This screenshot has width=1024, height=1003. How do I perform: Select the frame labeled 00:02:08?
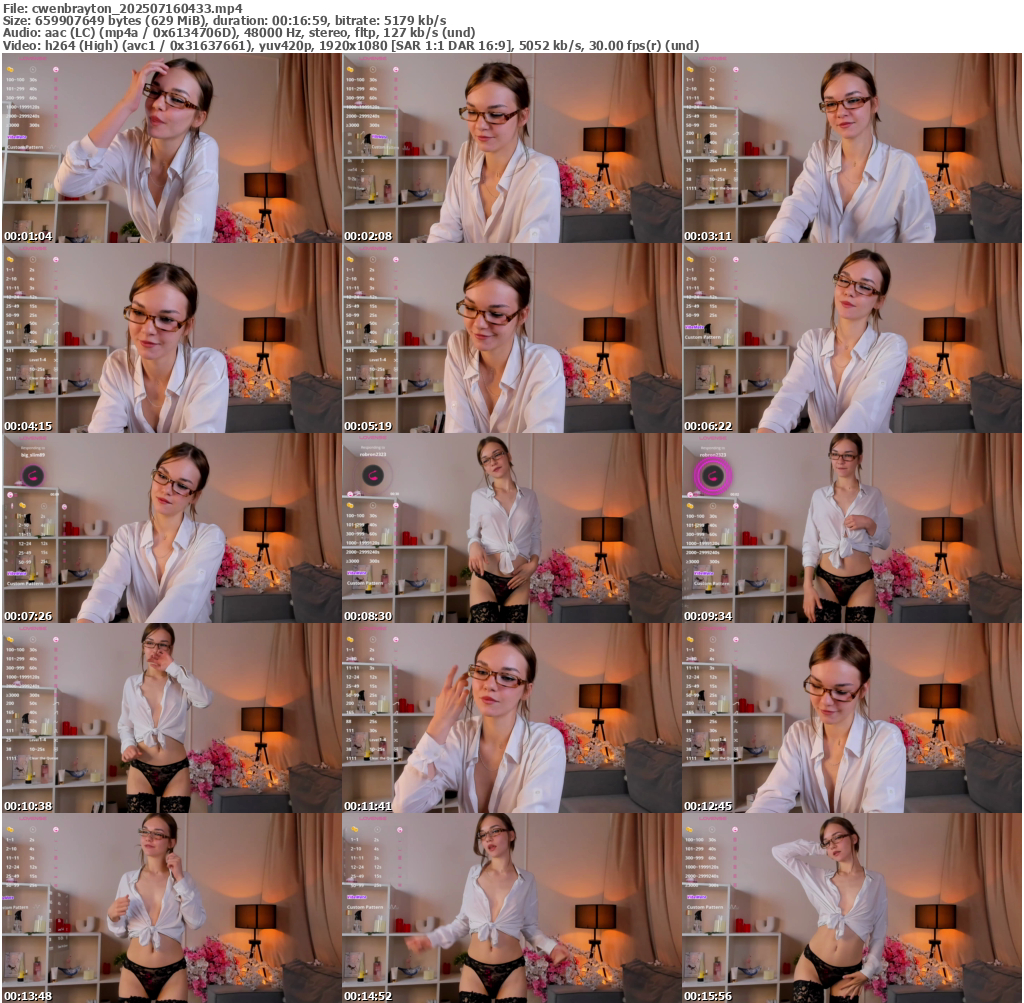coord(511,148)
